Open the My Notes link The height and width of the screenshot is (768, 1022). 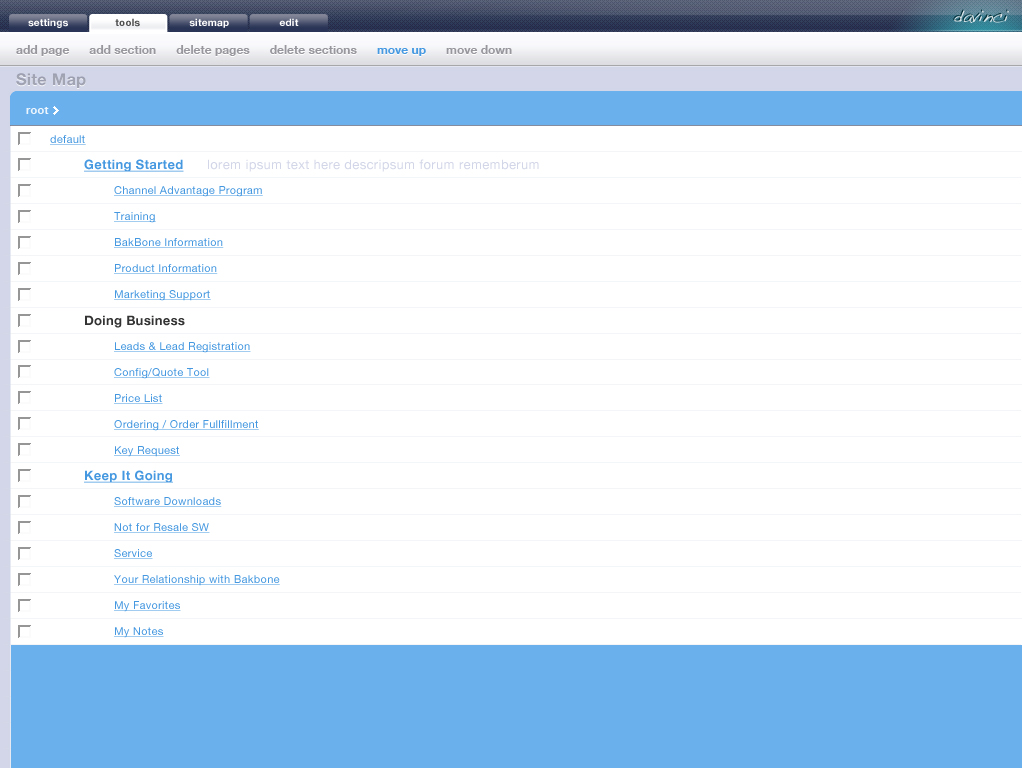139,632
